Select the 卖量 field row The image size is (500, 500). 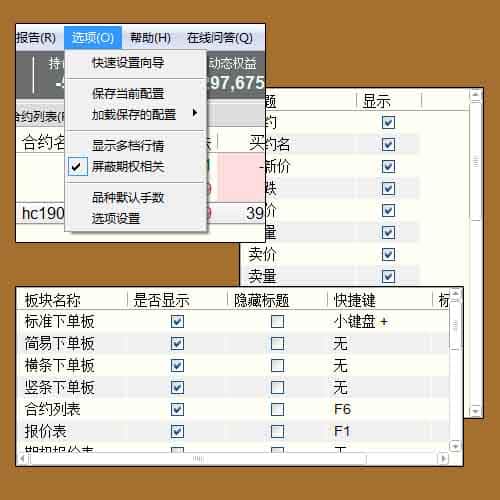click(262, 277)
